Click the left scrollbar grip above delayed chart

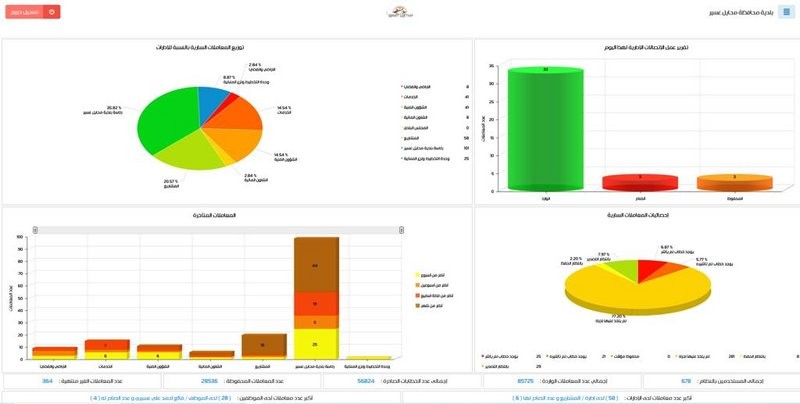pos(35,229)
